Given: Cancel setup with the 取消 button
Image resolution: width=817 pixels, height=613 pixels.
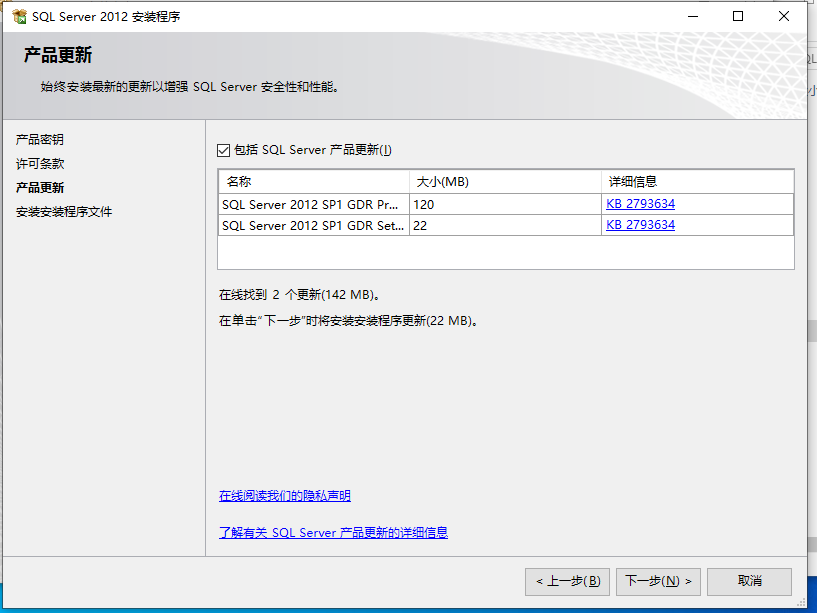Looking at the screenshot, I should 749,581.
